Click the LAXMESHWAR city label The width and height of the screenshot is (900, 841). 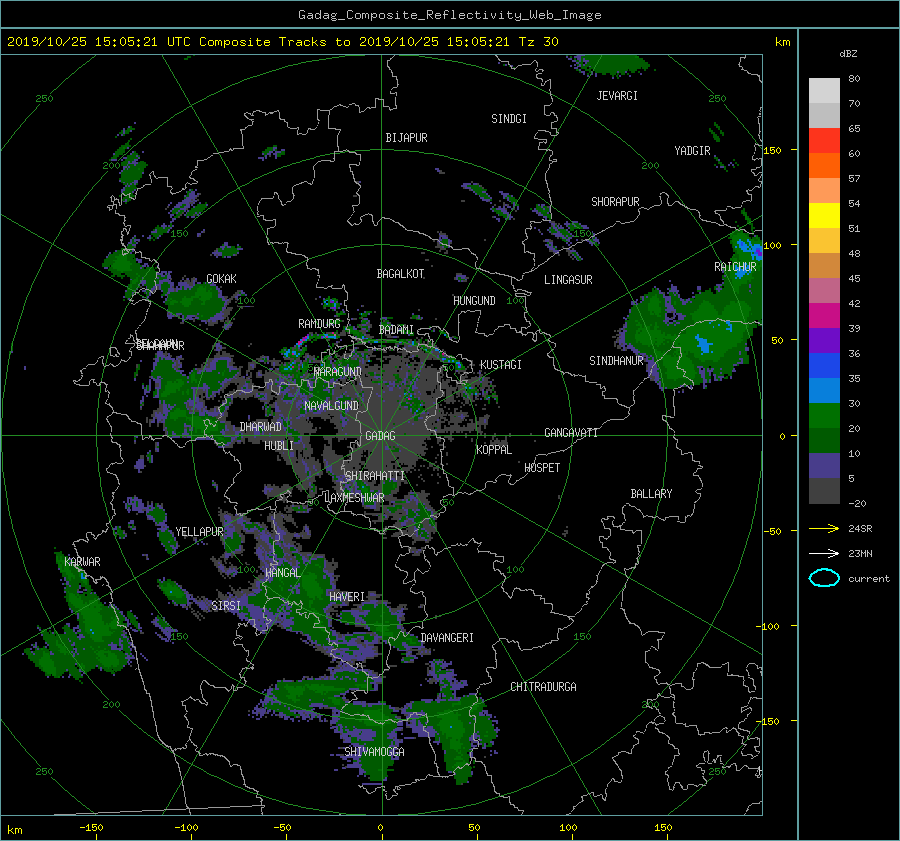pyautogui.click(x=354, y=498)
